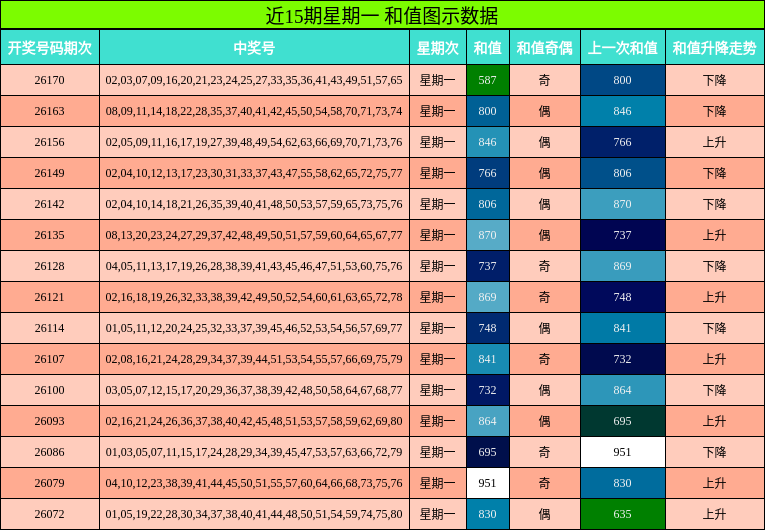Select period number 26121
Image resolution: width=765 pixels, height=530 pixels.
click(50, 297)
